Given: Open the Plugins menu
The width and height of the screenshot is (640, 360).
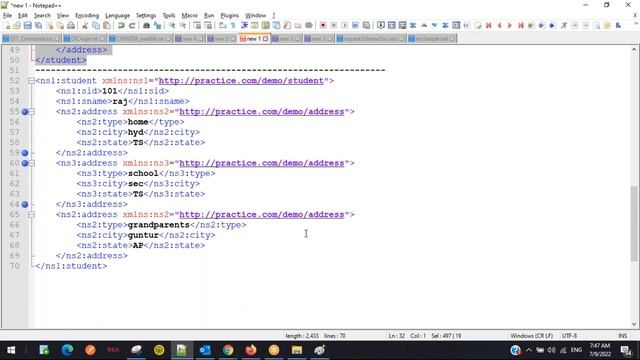Looking at the screenshot, I should [x=229, y=16].
